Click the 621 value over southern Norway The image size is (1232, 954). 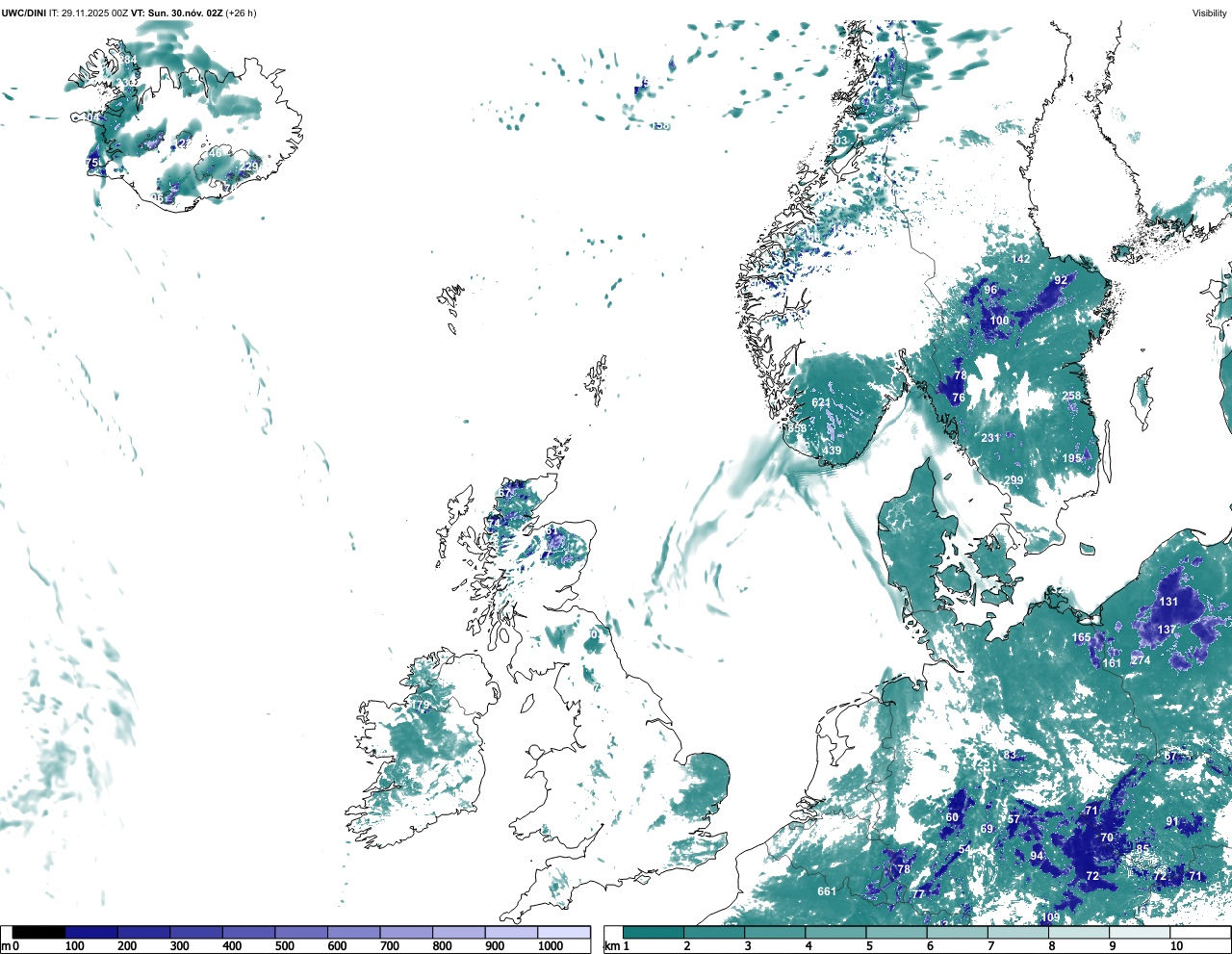(x=821, y=403)
